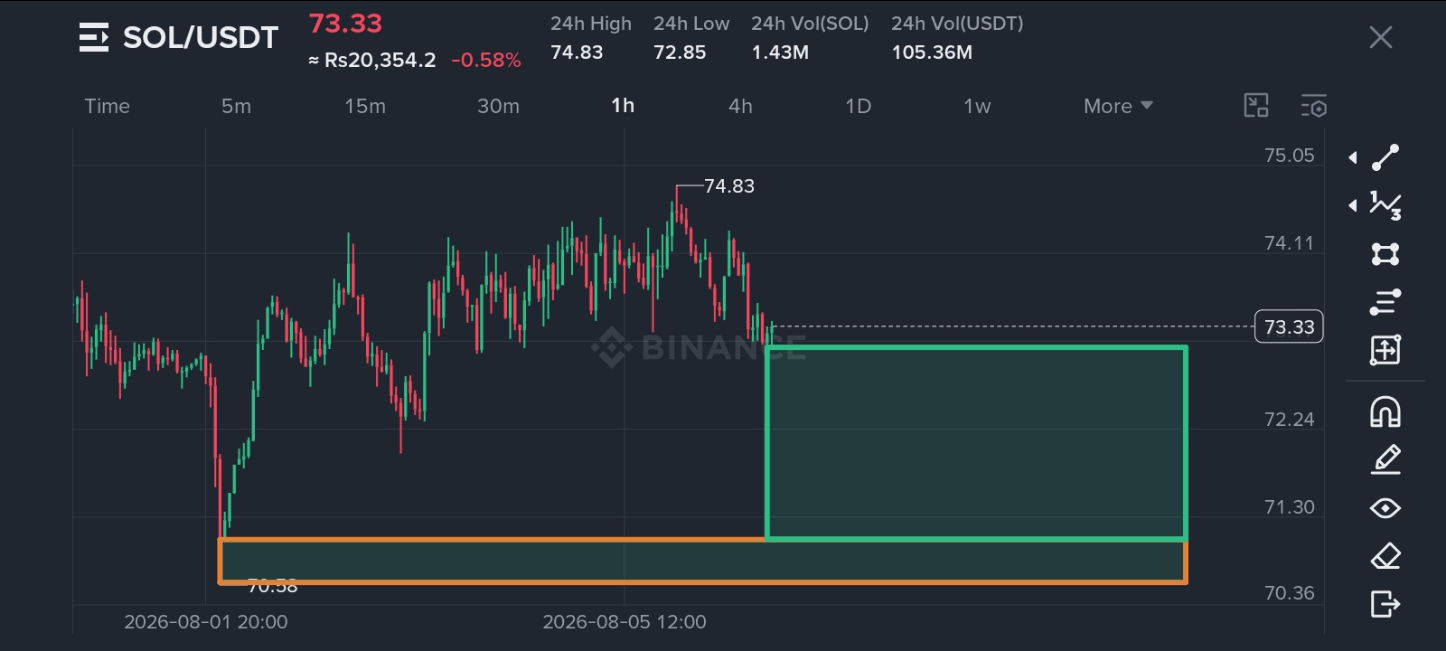This screenshot has height=651, width=1446.
Task: Toggle magnet snap mode
Action: tap(1385, 412)
